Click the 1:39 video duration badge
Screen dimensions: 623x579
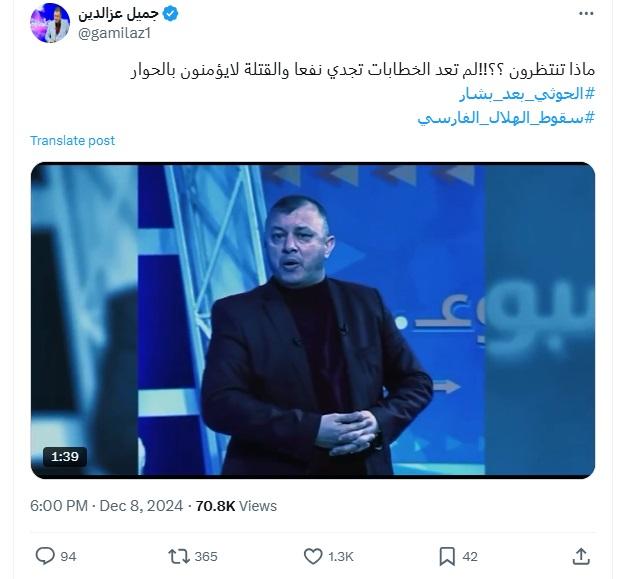click(65, 456)
